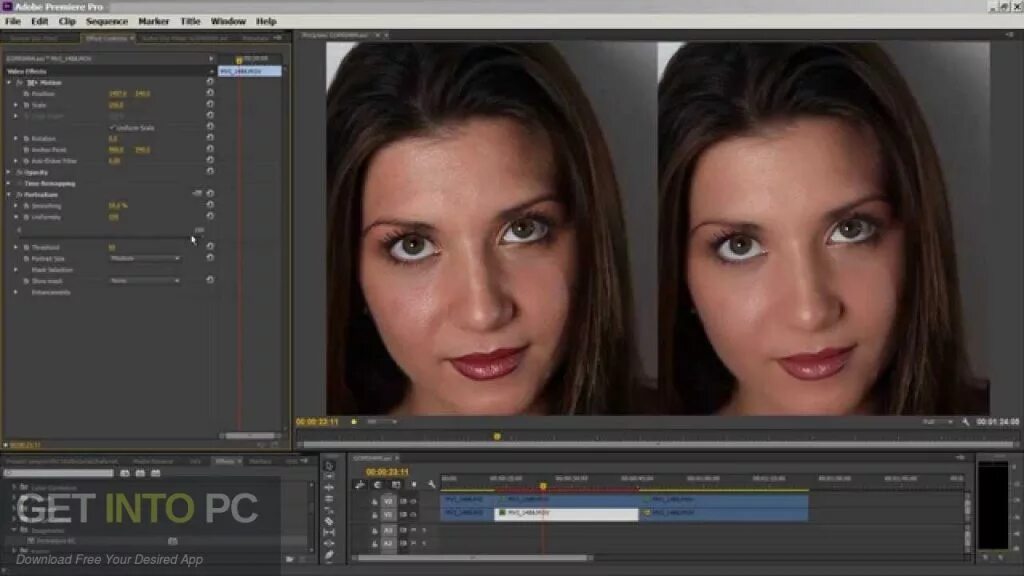Click the A1 track target label
The width and height of the screenshot is (1024, 576).
click(x=389, y=530)
